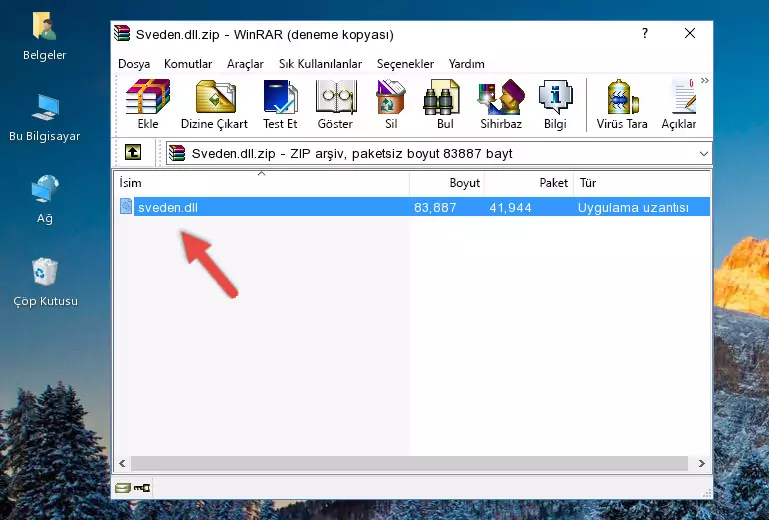This screenshot has height=520, width=769.
Task: Select the Çöp Kutusu recycle bin
Action: click(45, 283)
